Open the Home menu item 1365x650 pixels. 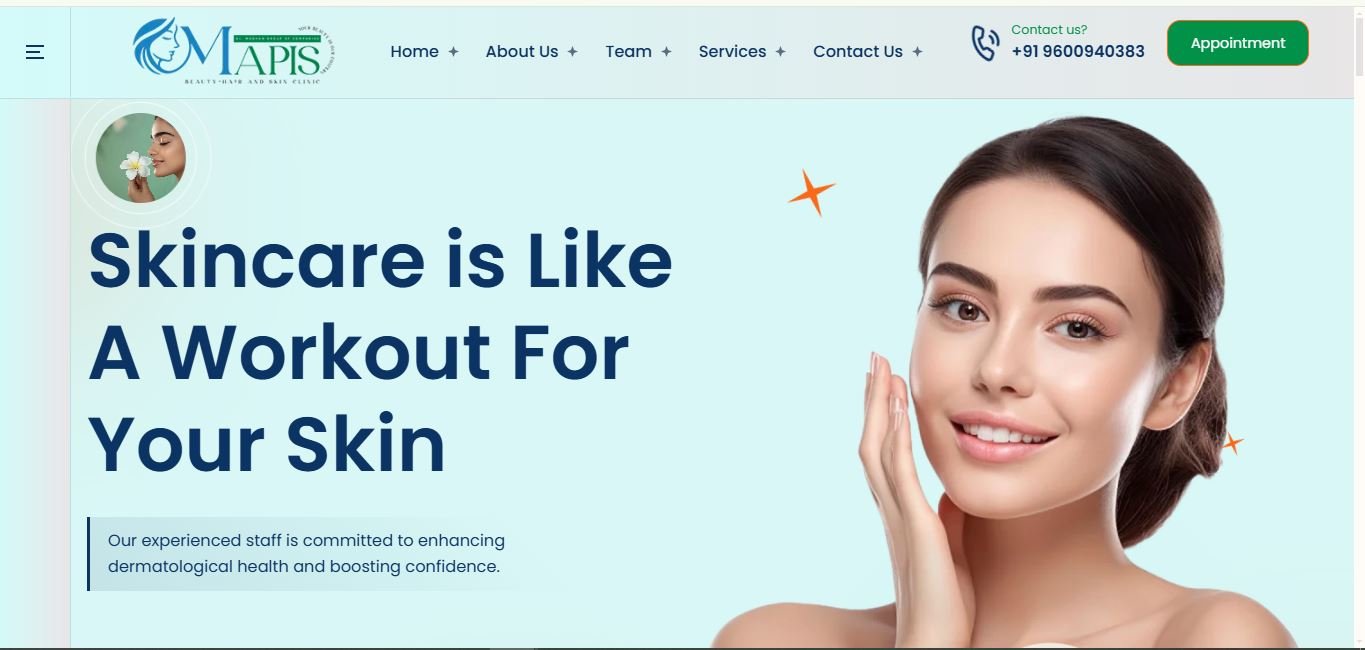414,52
